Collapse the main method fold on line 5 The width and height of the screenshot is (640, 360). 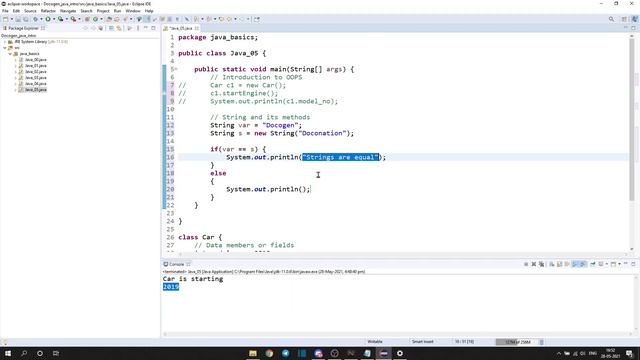coord(176,69)
